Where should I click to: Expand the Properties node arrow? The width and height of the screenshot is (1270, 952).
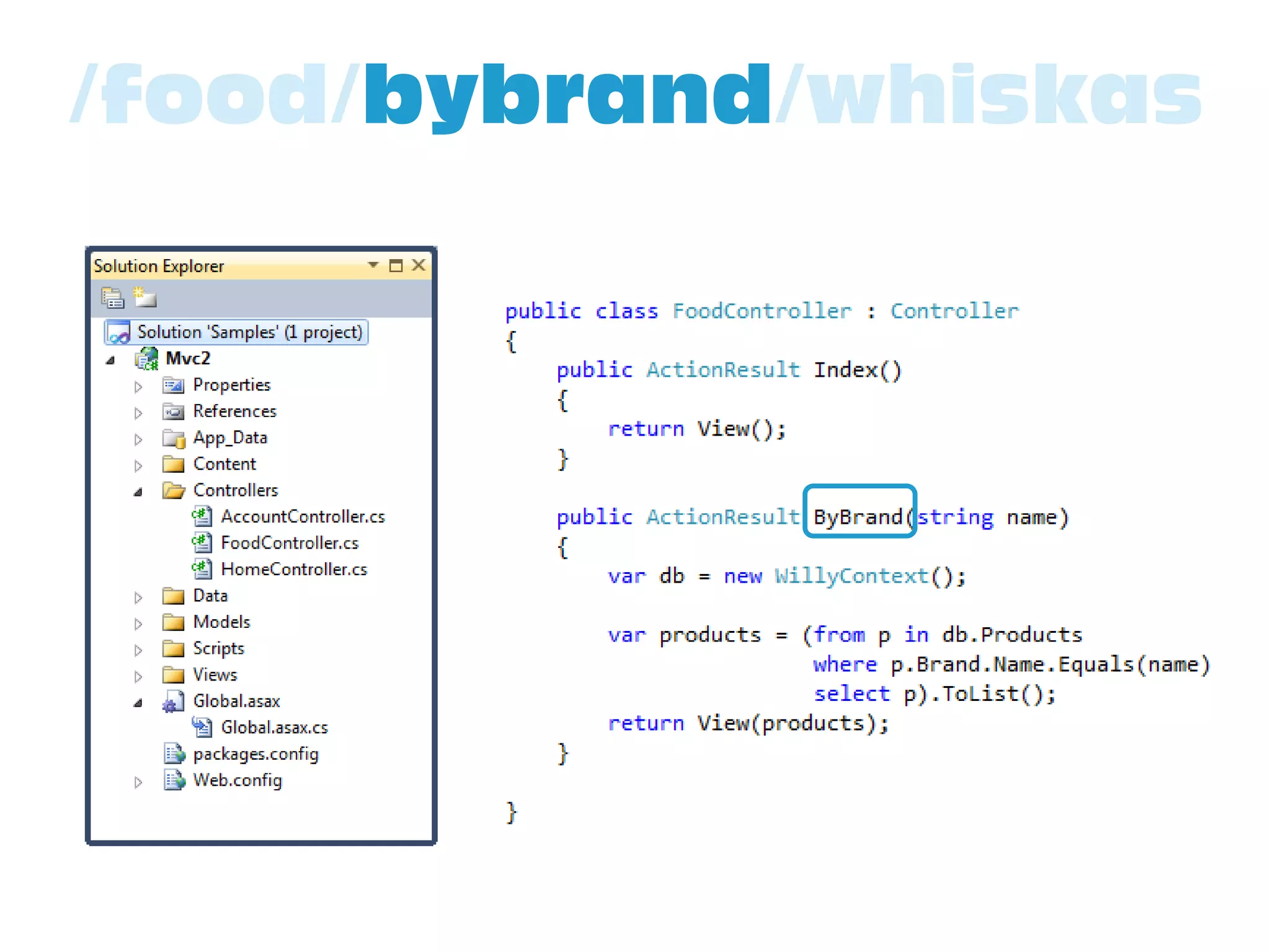tap(138, 387)
